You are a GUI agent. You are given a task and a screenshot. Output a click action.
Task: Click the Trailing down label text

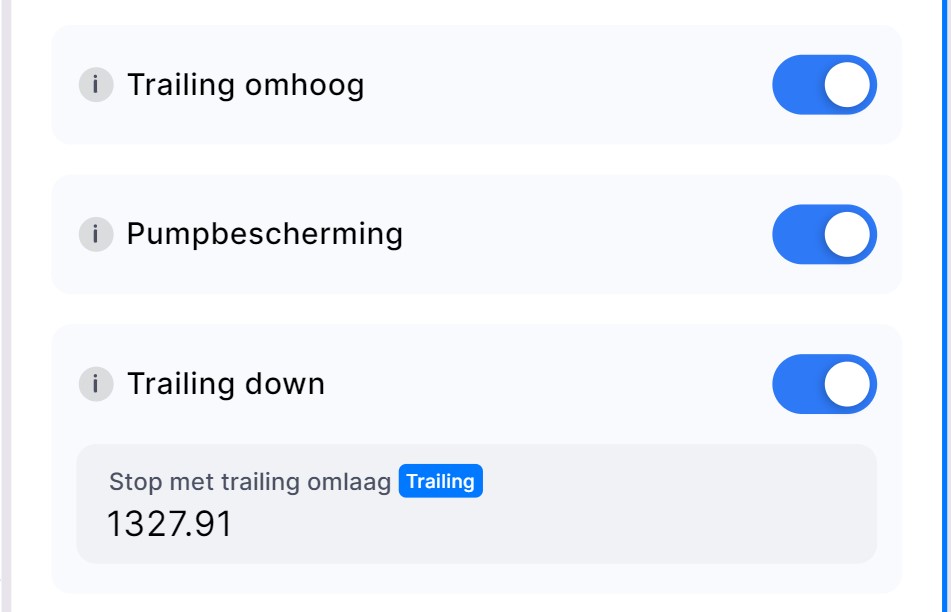pos(225,384)
